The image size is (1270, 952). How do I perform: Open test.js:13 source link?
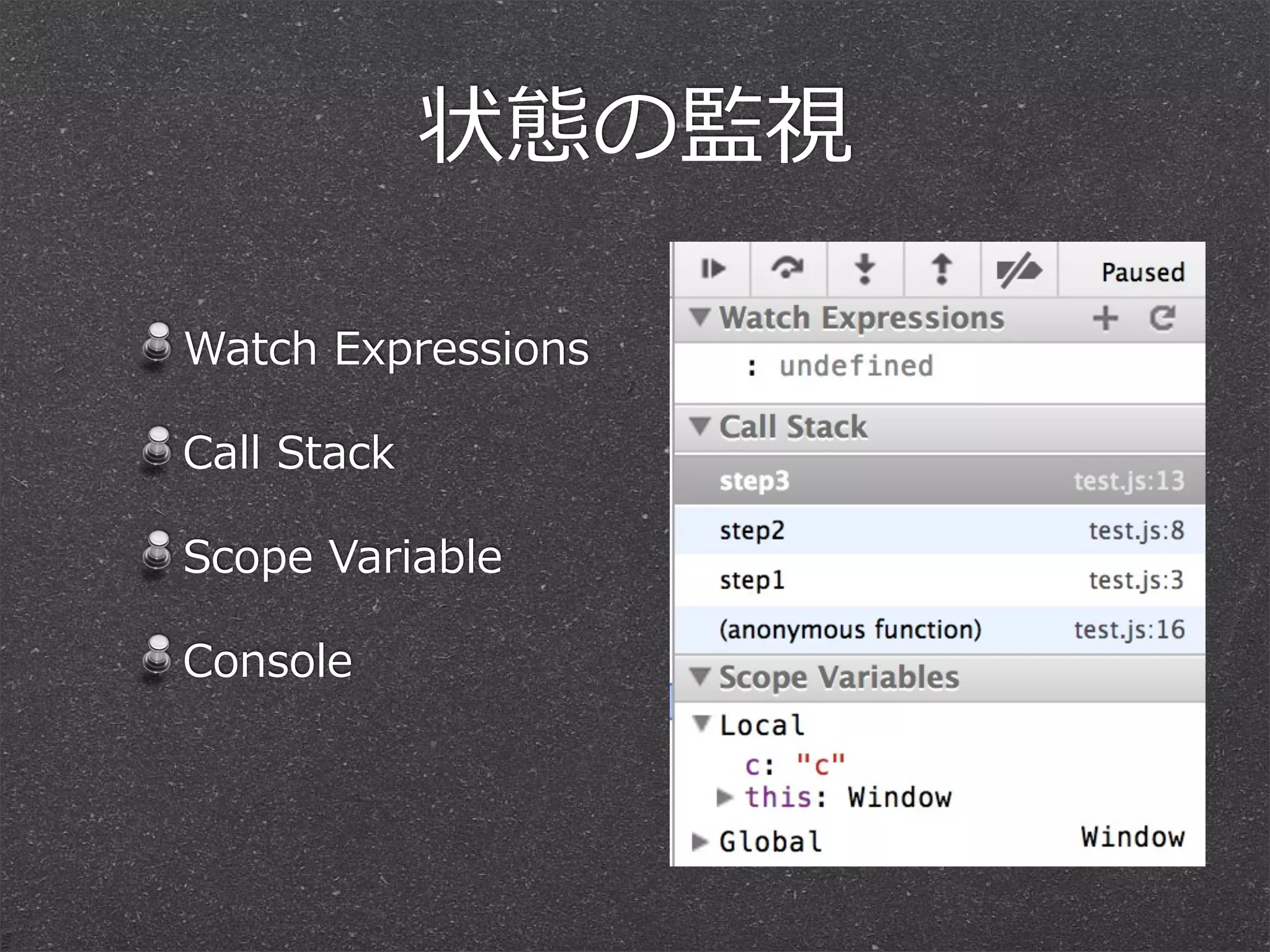1129,481
